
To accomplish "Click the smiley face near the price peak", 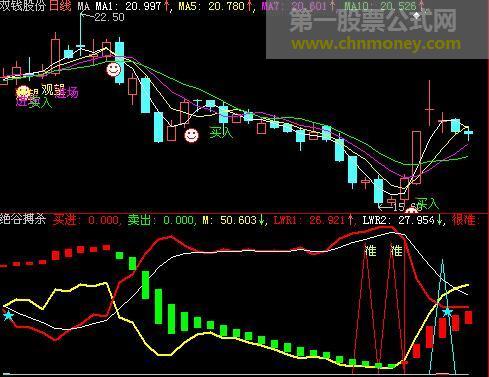I will coord(113,70).
